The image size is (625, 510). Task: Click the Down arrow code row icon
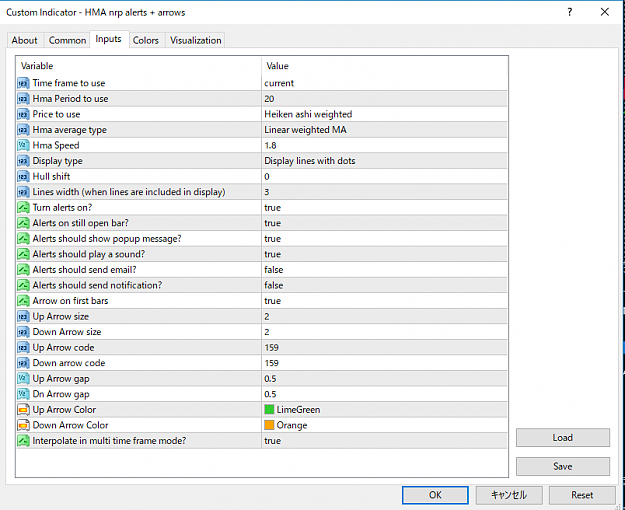pyautogui.click(x=23, y=363)
